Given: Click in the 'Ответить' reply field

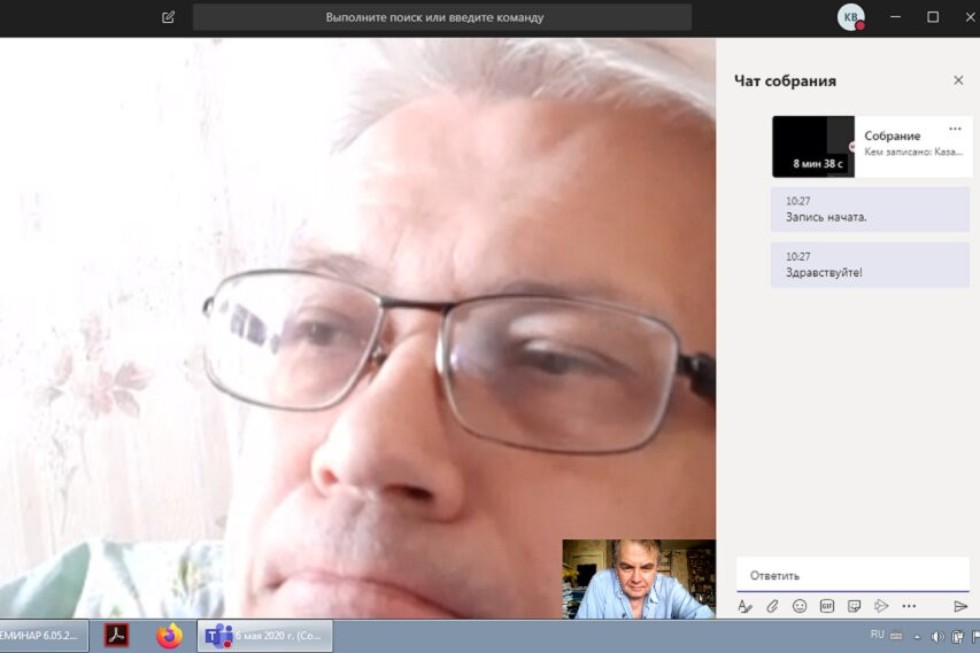Looking at the screenshot, I should click(850, 575).
